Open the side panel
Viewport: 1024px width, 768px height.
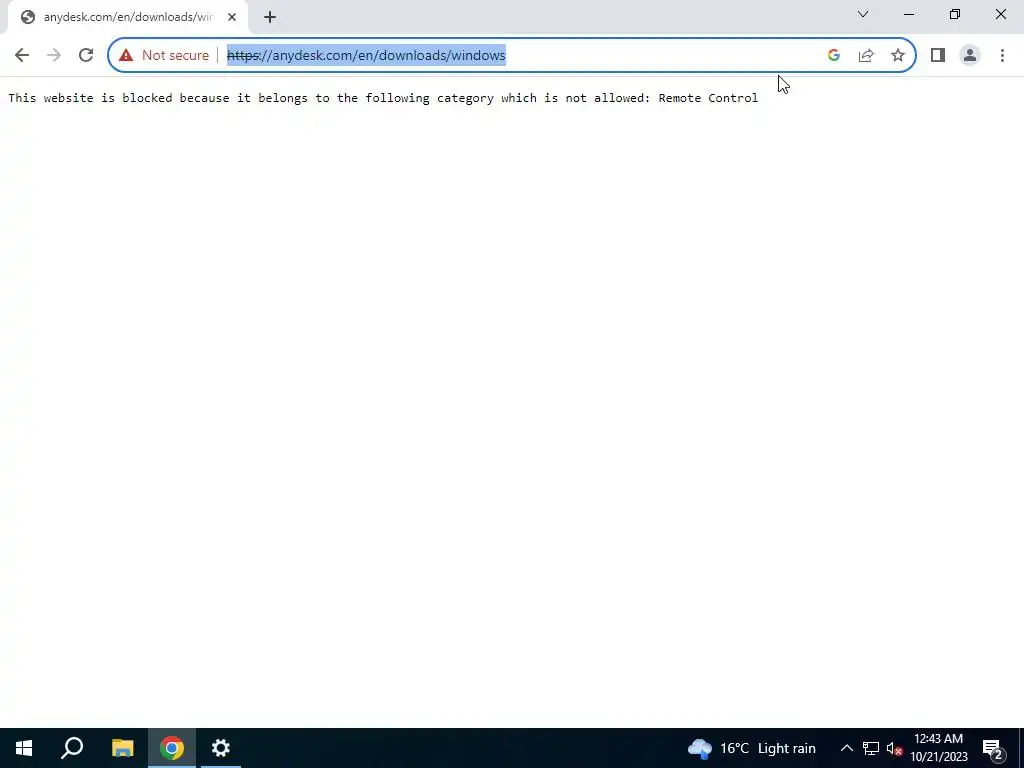click(938, 56)
